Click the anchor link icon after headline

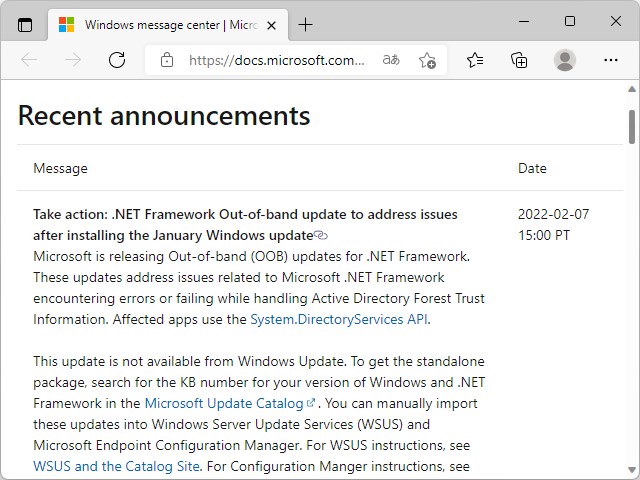[x=321, y=235]
